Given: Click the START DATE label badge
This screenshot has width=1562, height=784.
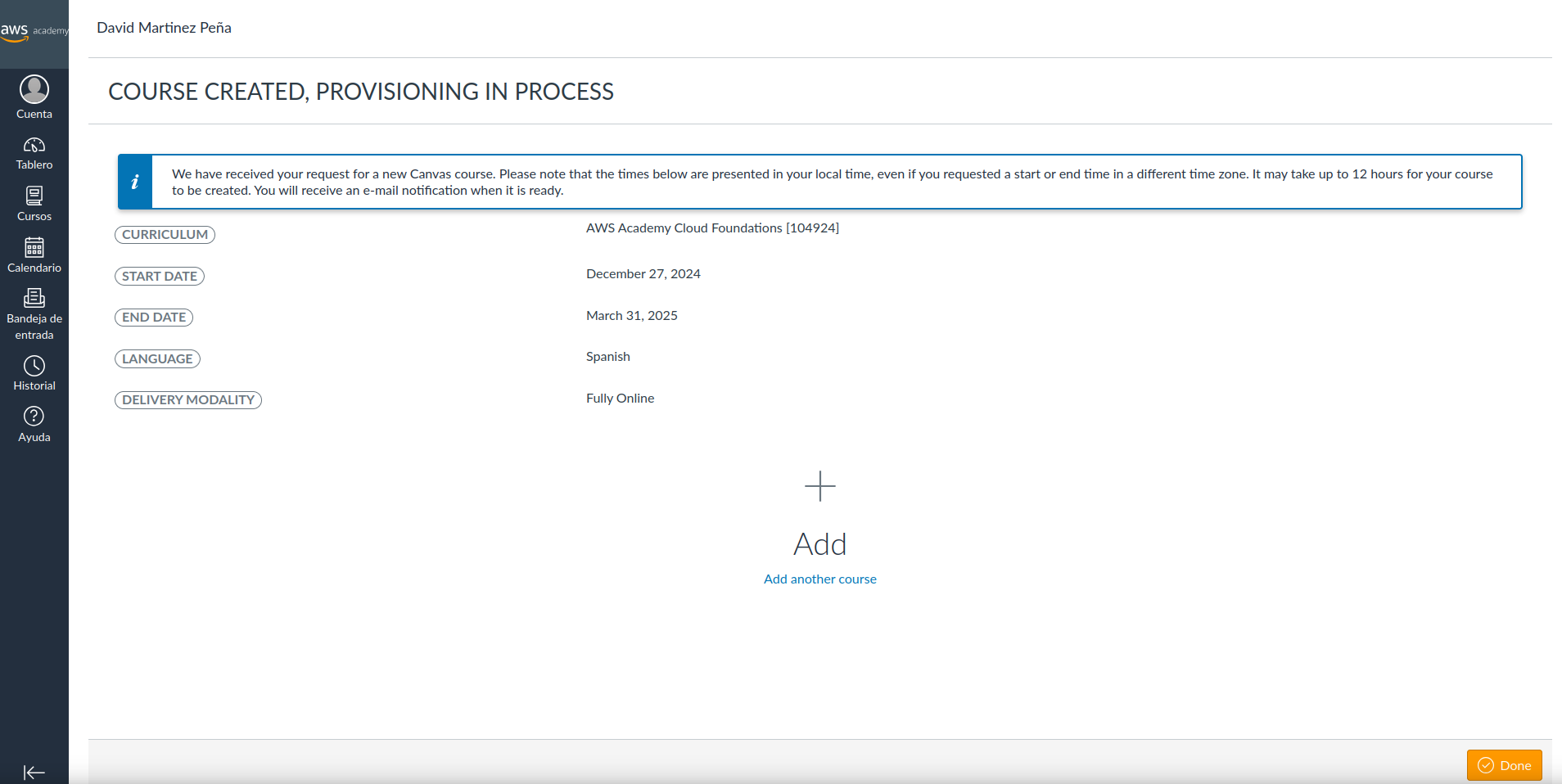Looking at the screenshot, I should 160,277.
